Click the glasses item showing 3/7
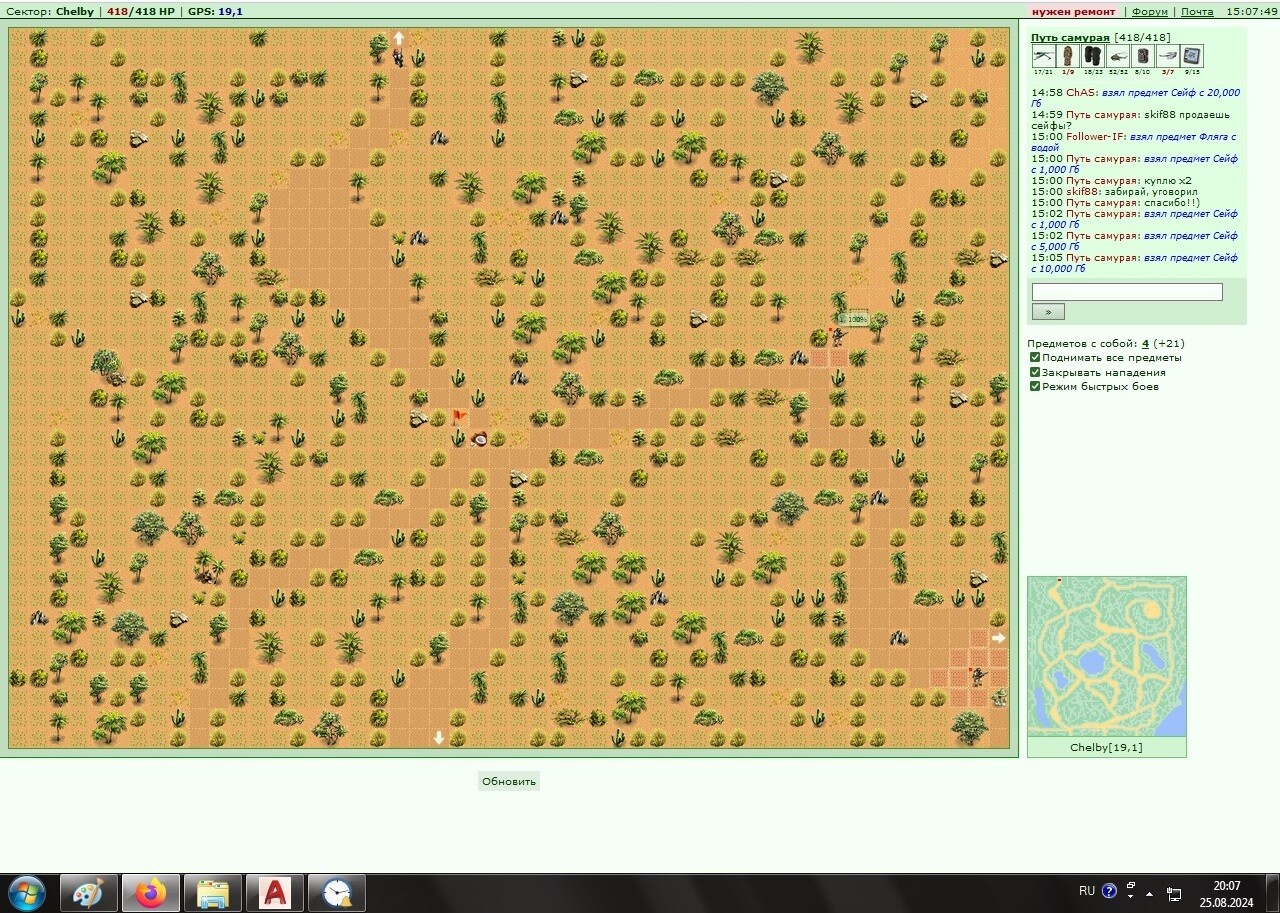 click(1167, 56)
